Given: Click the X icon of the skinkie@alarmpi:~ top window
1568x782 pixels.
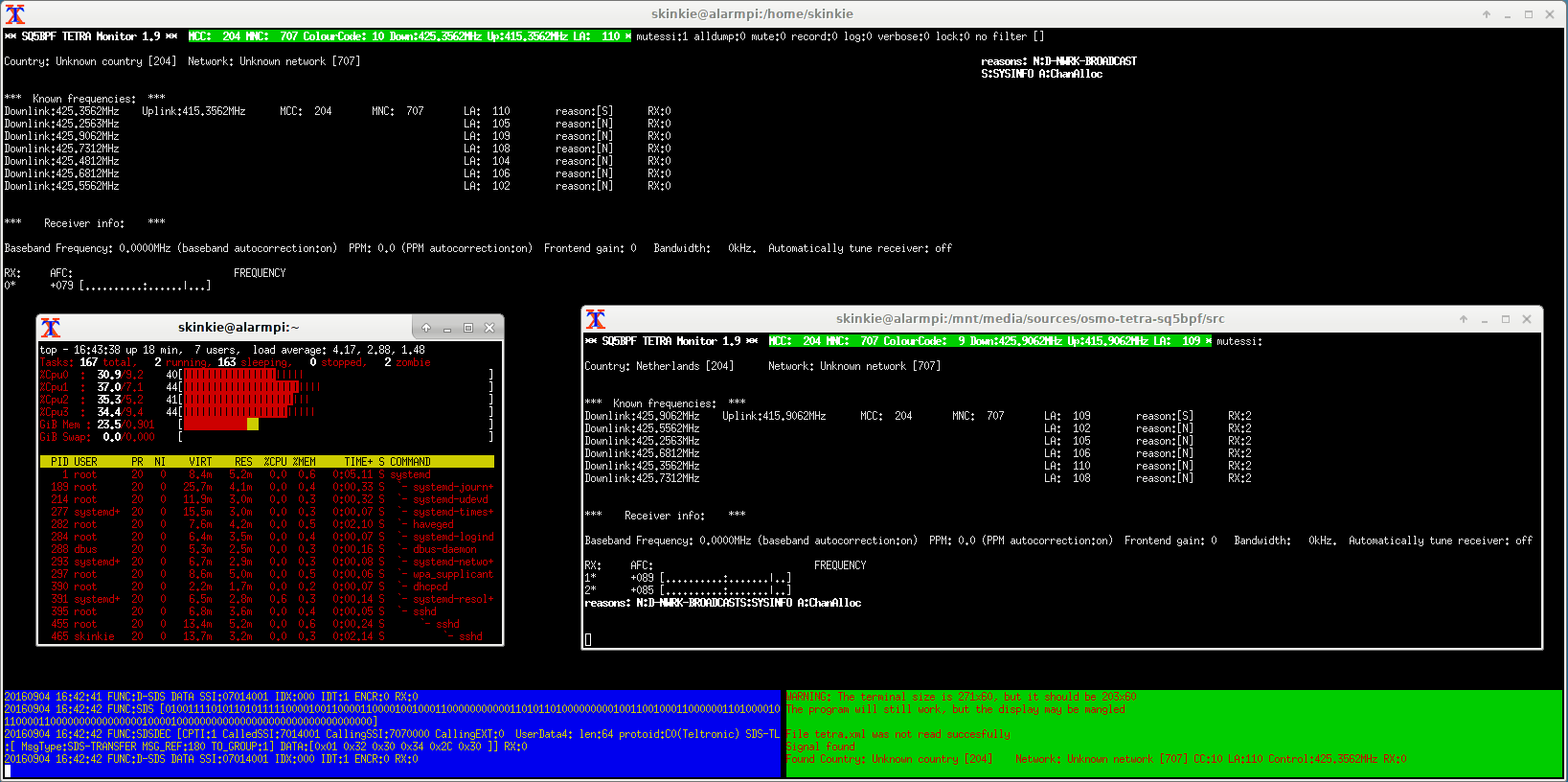Looking at the screenshot, I should (x=51, y=328).
